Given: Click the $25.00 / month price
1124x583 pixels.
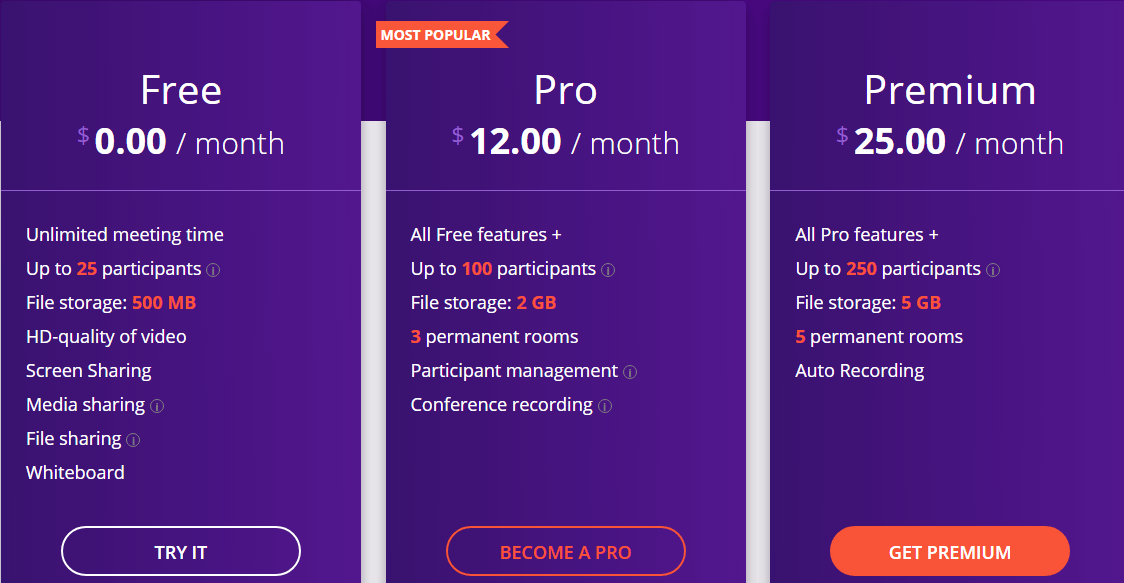Looking at the screenshot, I should pyautogui.click(x=950, y=142).
